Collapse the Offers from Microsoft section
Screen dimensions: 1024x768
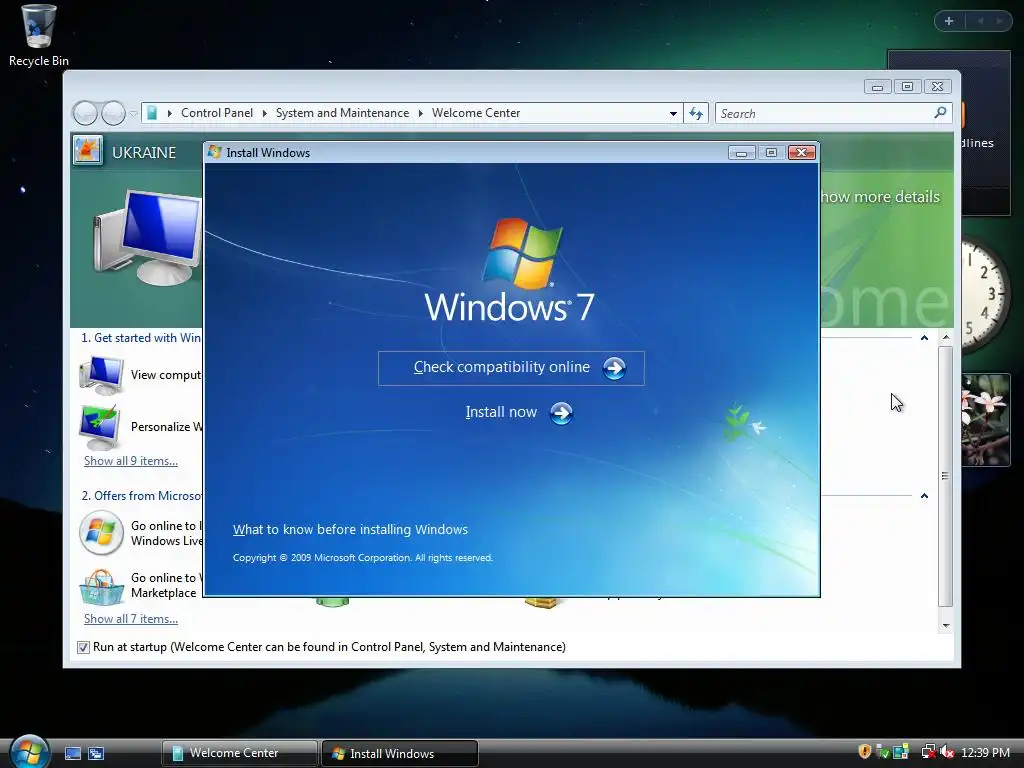pyautogui.click(x=924, y=496)
